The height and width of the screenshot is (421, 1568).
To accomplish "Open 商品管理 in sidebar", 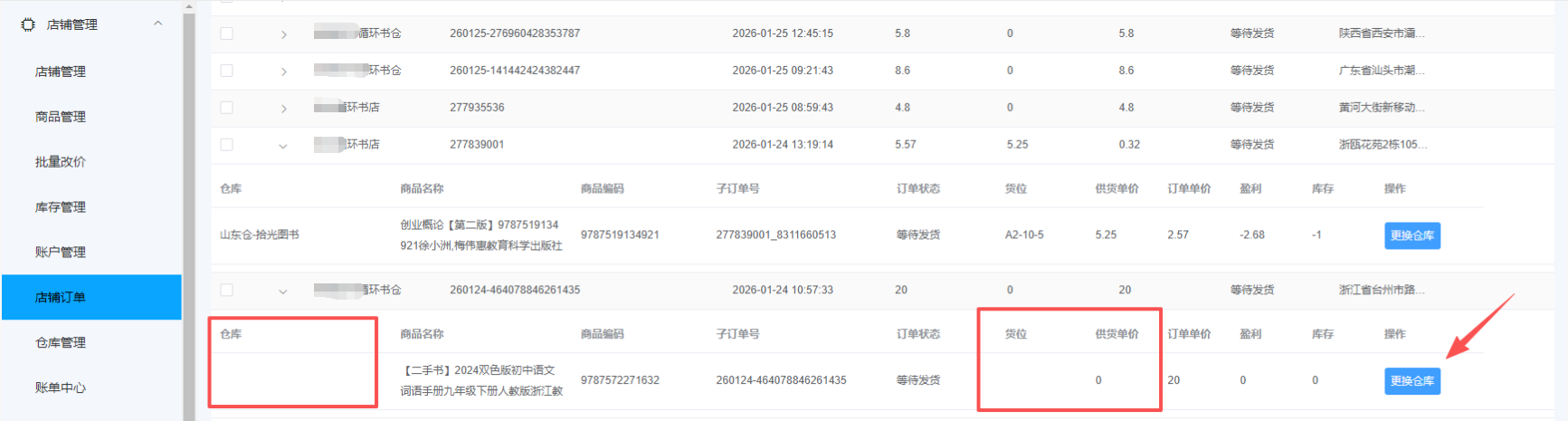I will 61,117.
